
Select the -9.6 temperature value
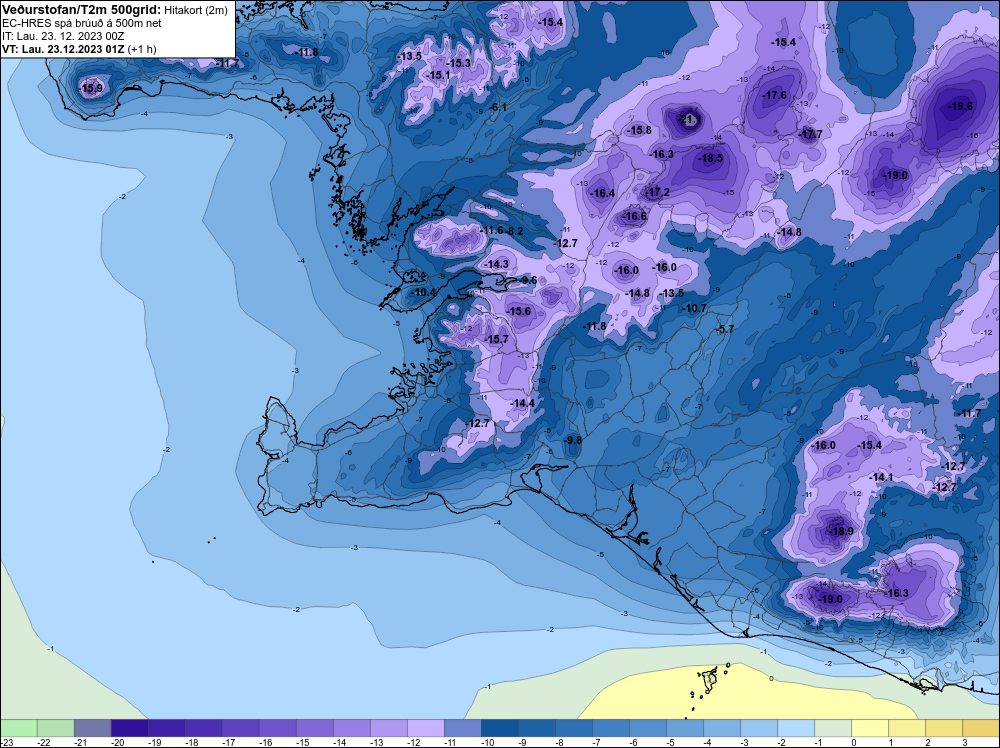529,281
